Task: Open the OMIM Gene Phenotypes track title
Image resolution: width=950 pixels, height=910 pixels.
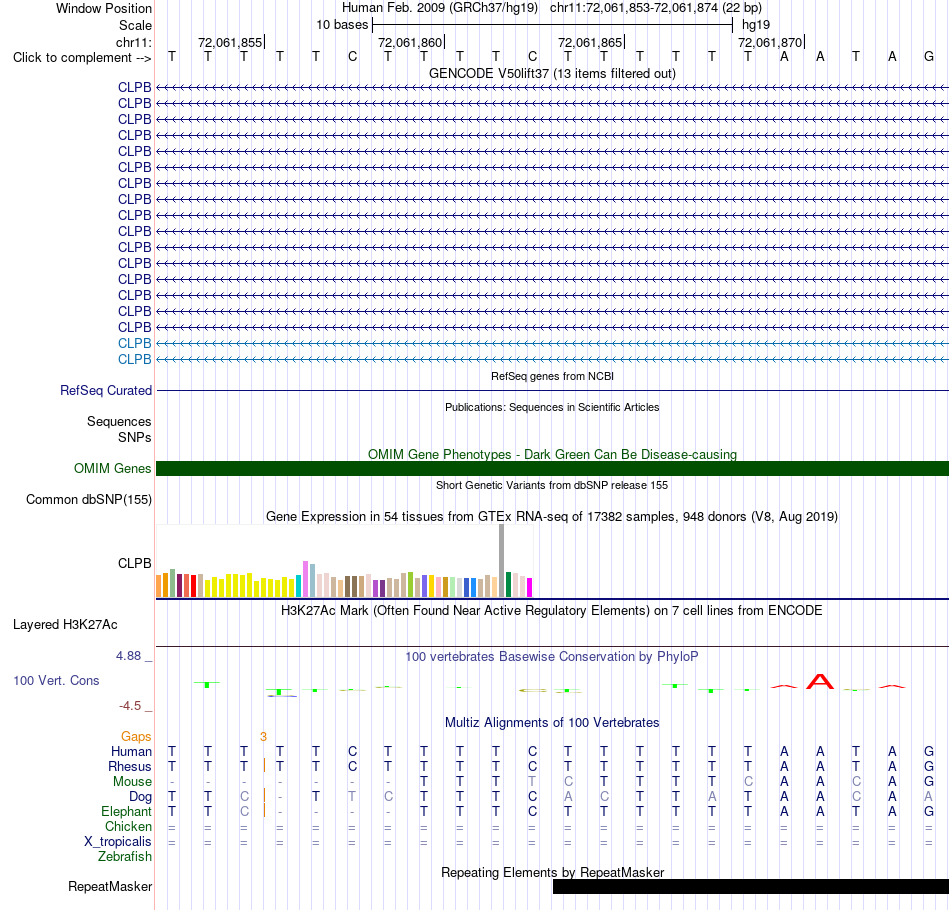Action: pos(552,454)
